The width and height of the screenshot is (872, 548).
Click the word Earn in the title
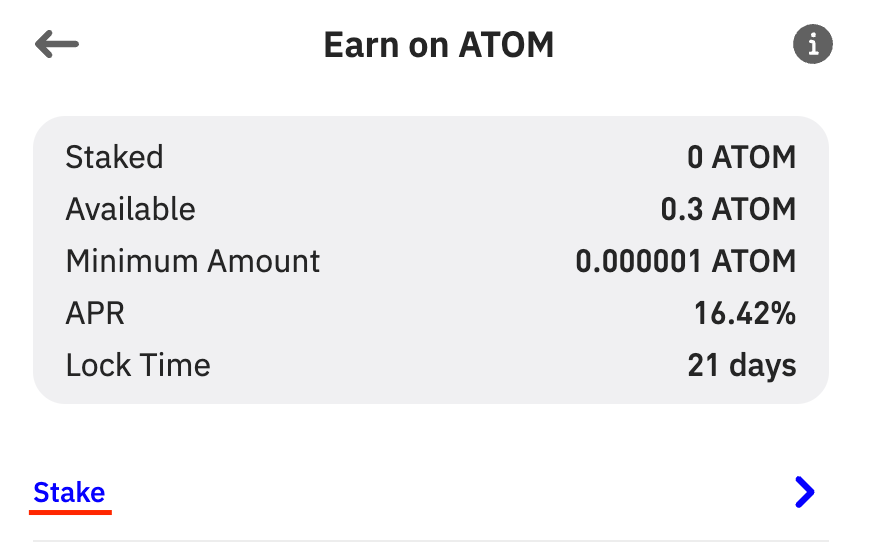(x=355, y=45)
